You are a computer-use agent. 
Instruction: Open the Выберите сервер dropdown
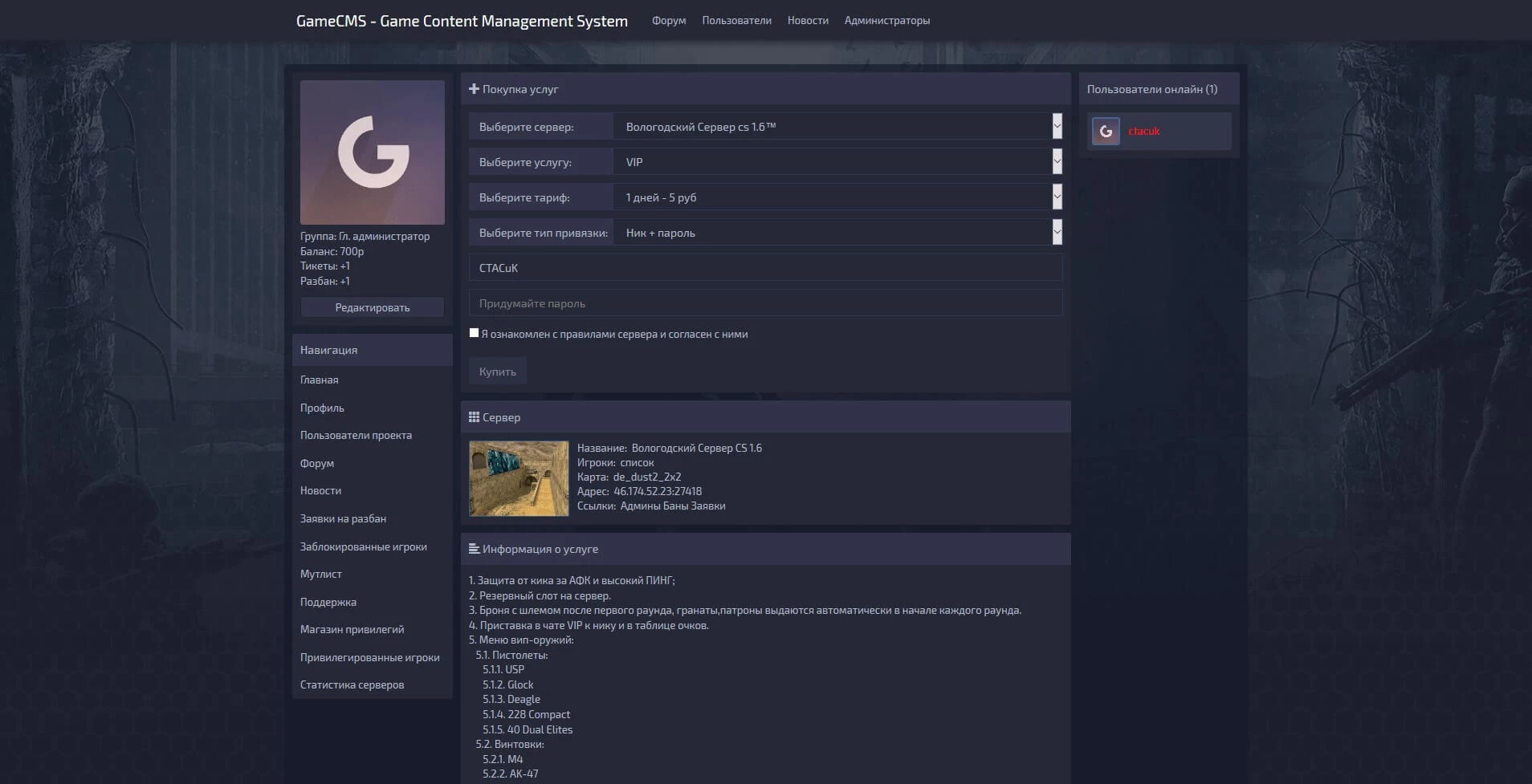coord(838,127)
